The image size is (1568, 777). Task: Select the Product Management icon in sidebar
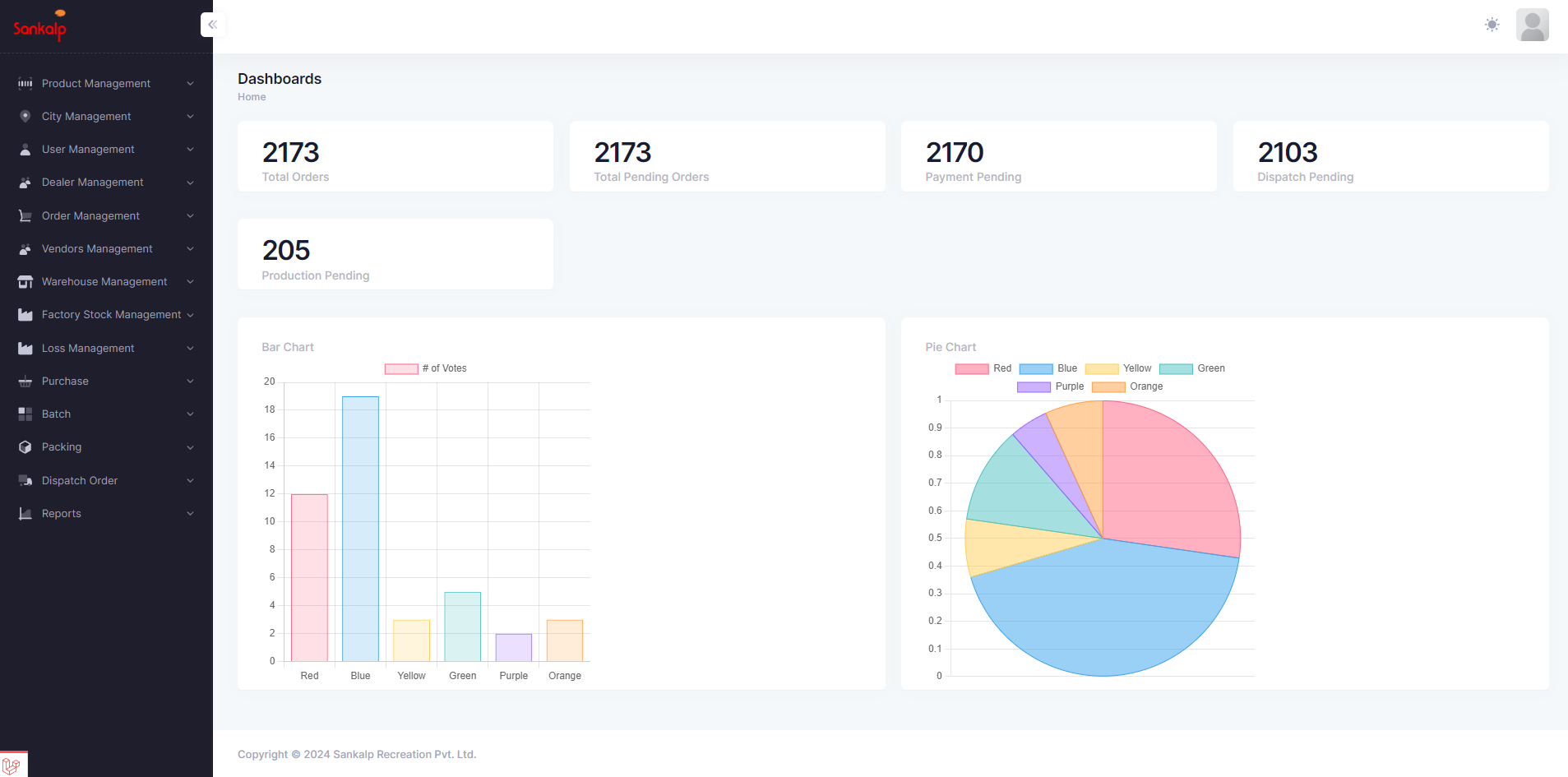pos(25,83)
